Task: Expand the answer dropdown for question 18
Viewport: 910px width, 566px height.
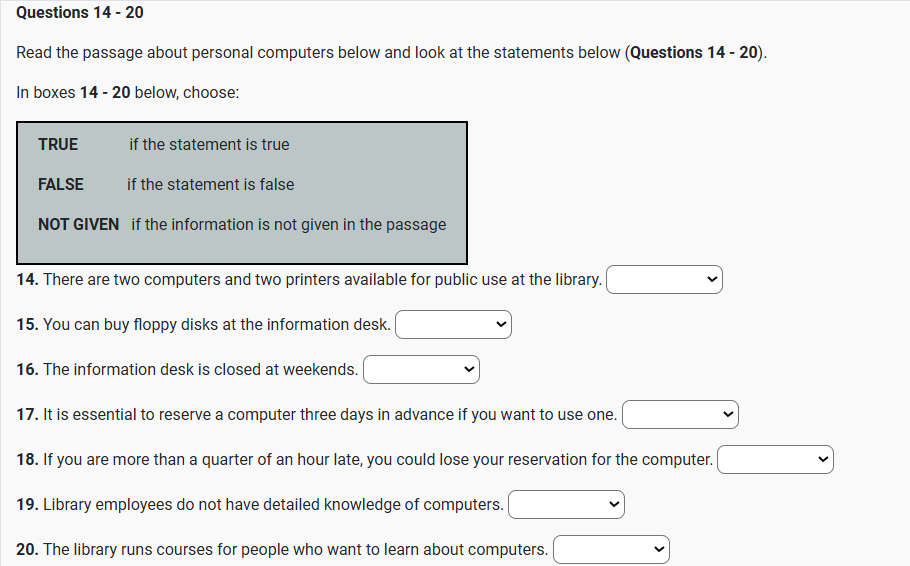Action: pyautogui.click(x=775, y=460)
